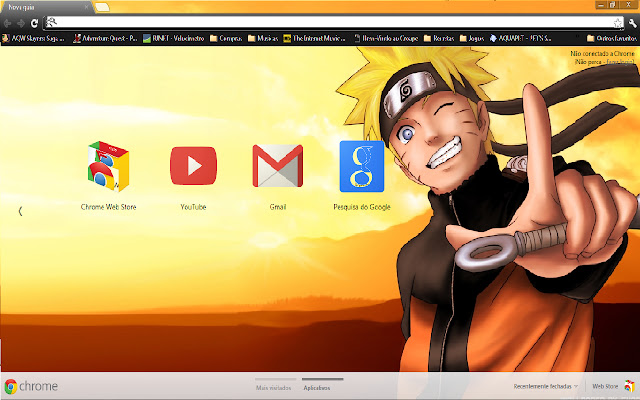Go forward with the forward arrow
The height and width of the screenshot is (400, 640).
tap(21, 23)
